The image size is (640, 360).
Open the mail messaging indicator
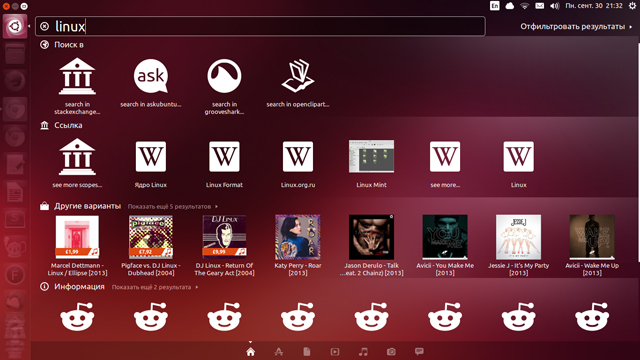(x=540, y=6)
